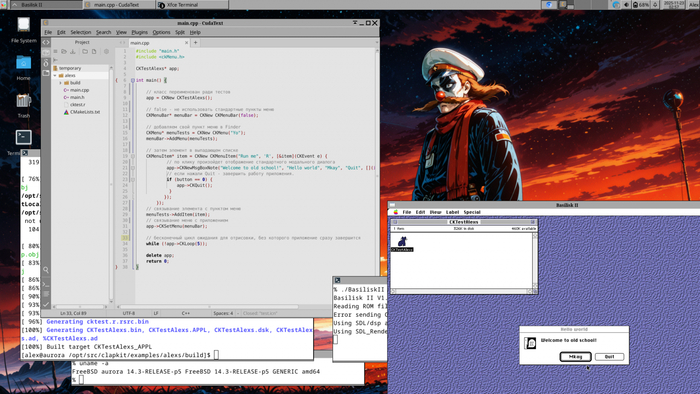
Task: Click the snippets sidebar icon
Action: coord(46,63)
